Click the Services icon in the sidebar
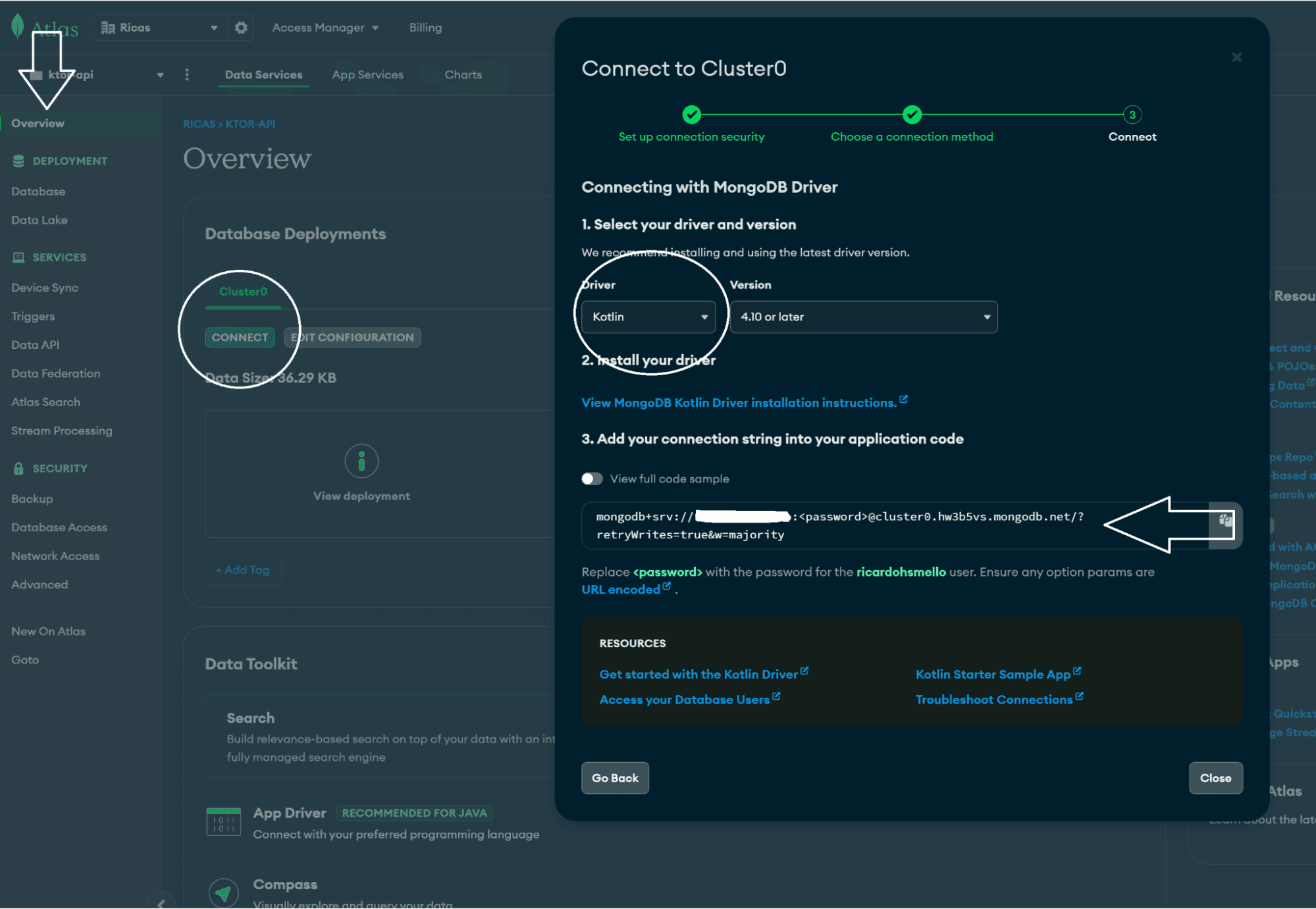 [18, 257]
